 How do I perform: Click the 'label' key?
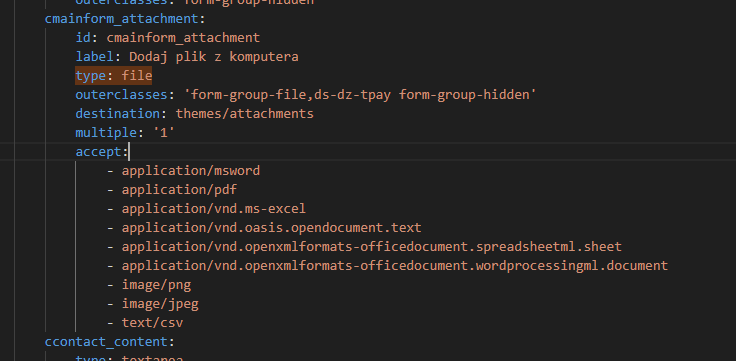(94, 57)
